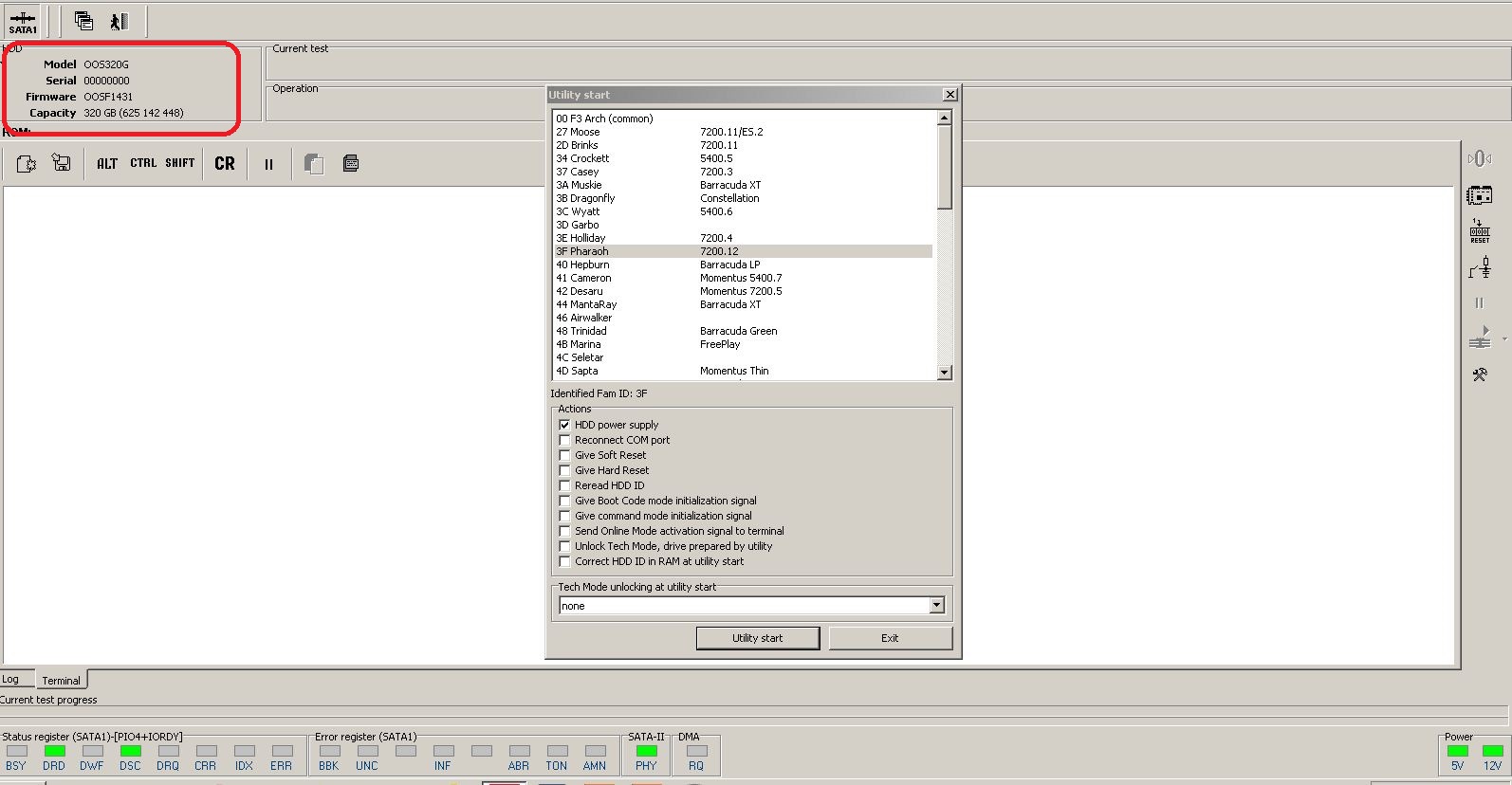This screenshot has height=785, width=1512.
Task: Enable Reconnect COM port checkbox
Action: coord(564,440)
